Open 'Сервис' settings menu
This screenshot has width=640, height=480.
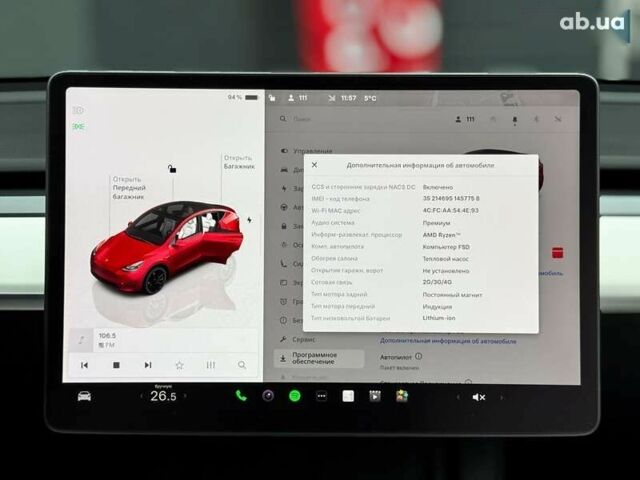click(x=298, y=339)
